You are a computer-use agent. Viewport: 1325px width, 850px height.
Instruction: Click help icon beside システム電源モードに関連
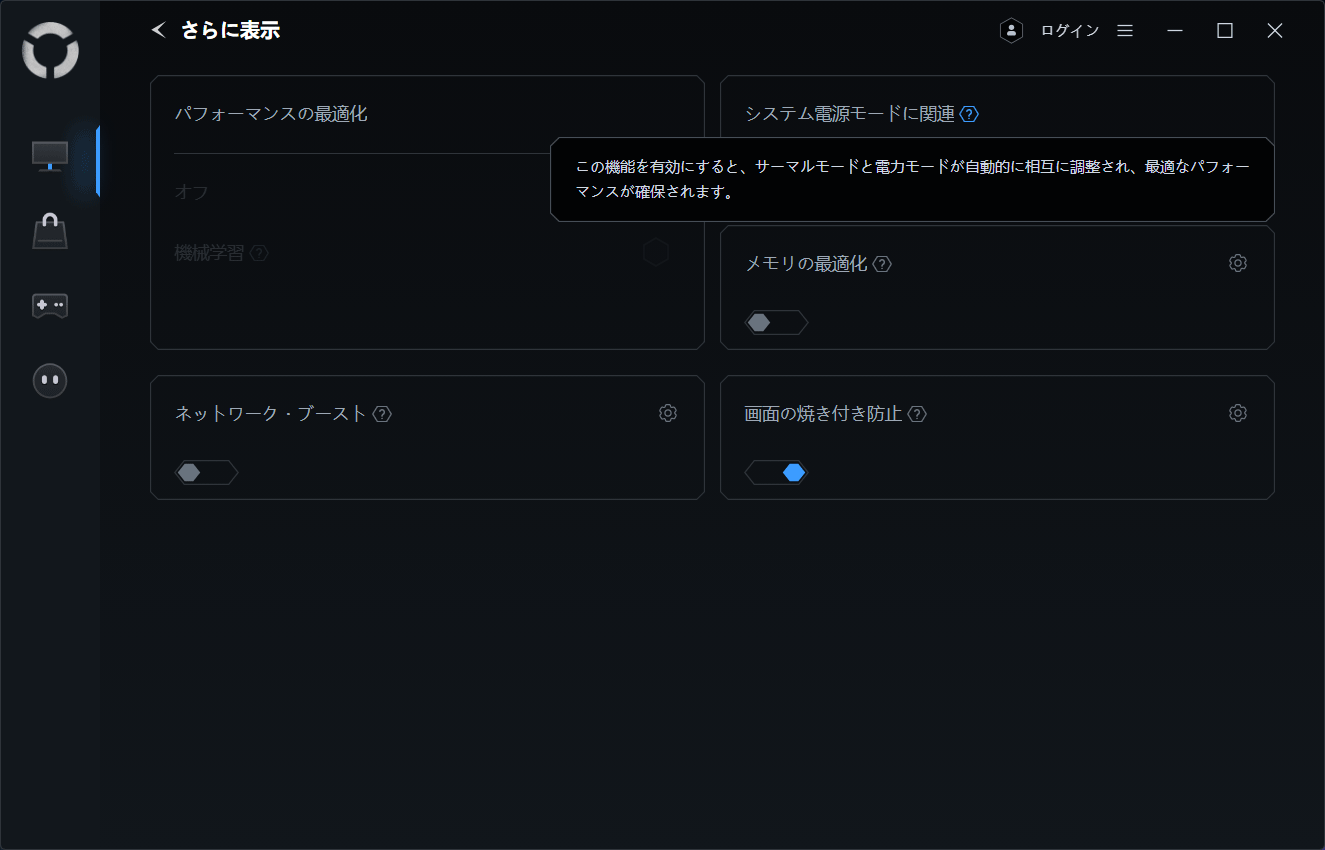coord(969,114)
